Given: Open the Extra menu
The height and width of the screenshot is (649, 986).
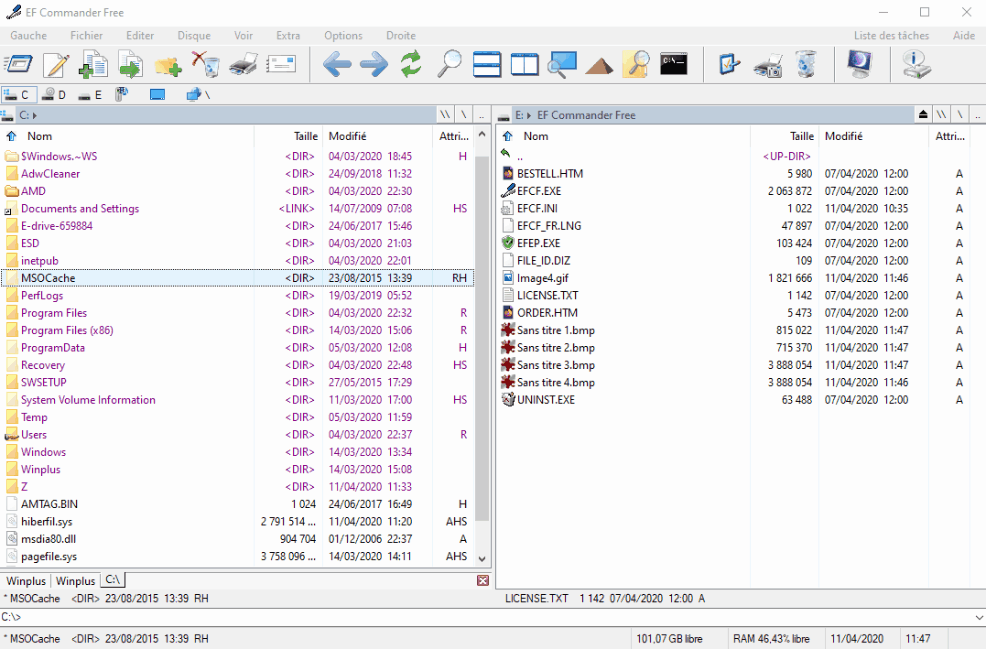Looking at the screenshot, I should coord(288,36).
